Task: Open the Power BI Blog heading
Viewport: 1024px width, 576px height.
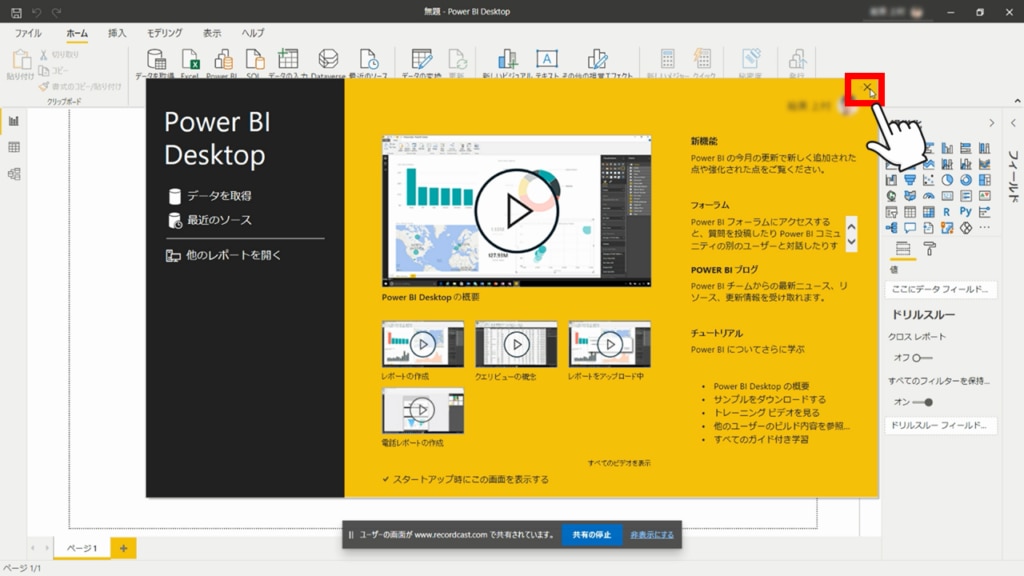Action: [x=724, y=270]
